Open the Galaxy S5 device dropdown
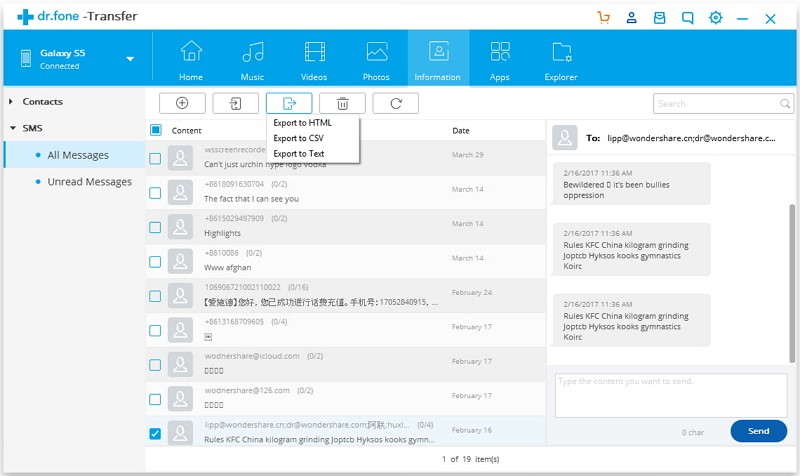This screenshot has height=476, width=800. 130,59
